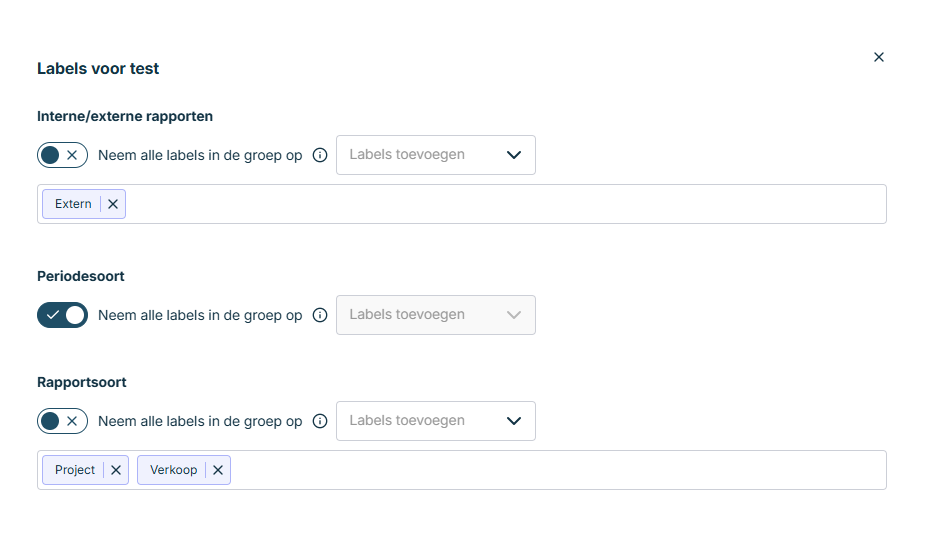Screen dimensions: 930x535
Task: Click the Extern label text
Action: tap(73, 204)
